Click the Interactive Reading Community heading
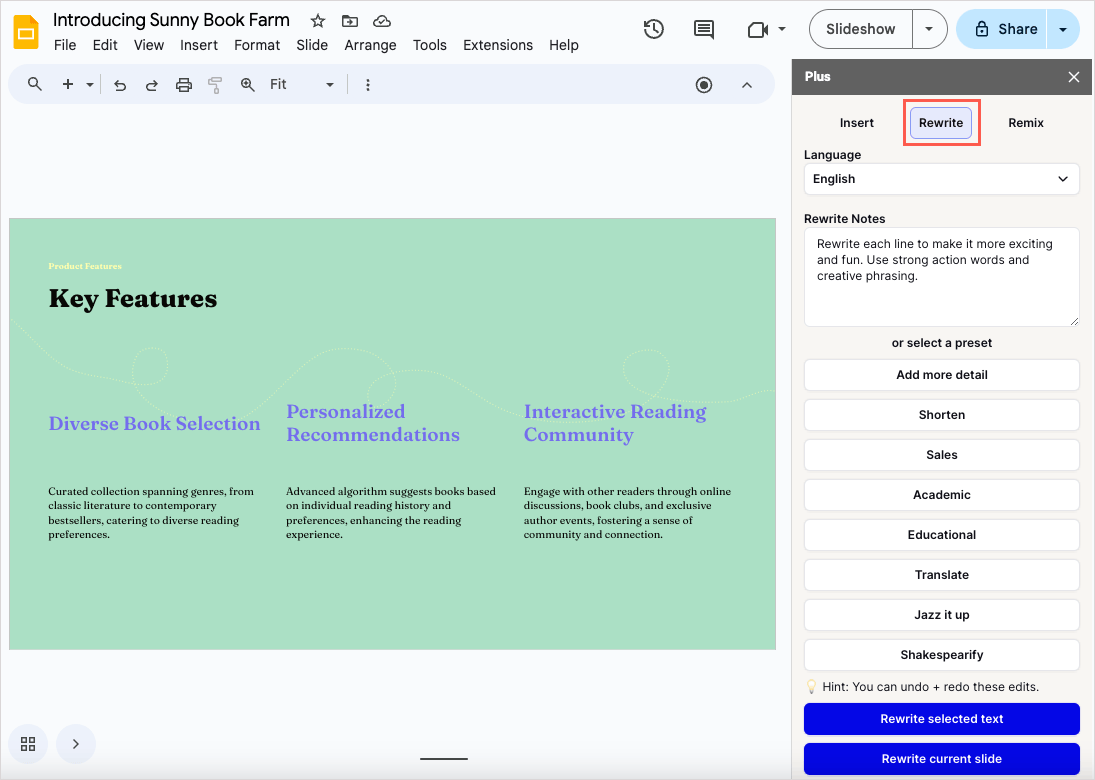 pos(615,423)
